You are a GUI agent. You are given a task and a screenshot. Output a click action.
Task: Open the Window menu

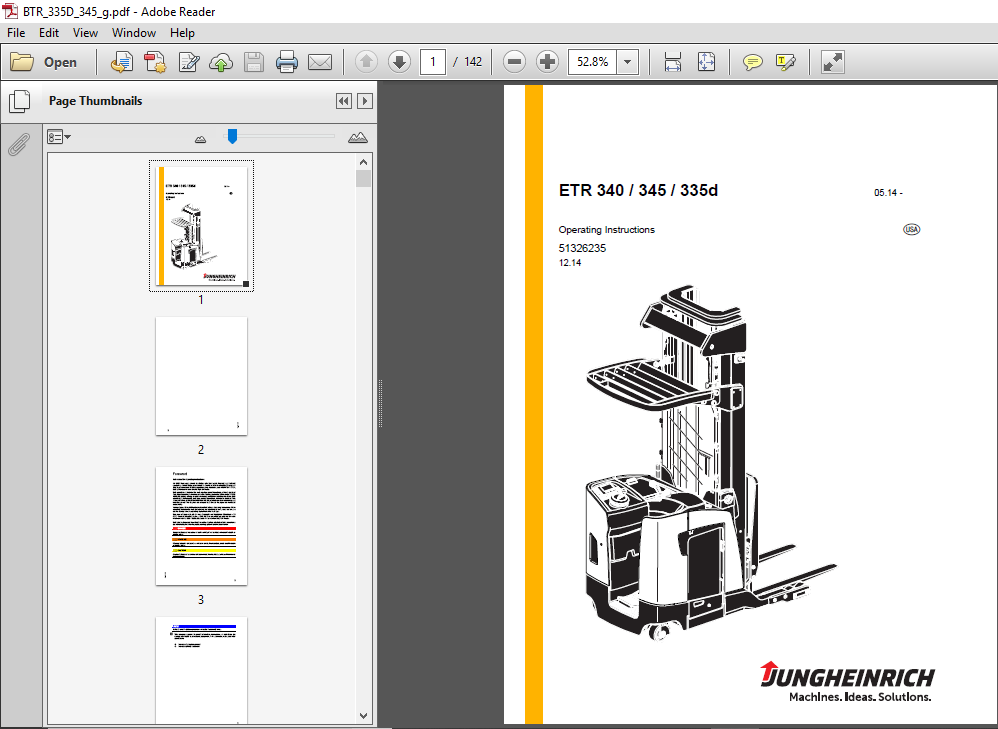coord(134,32)
